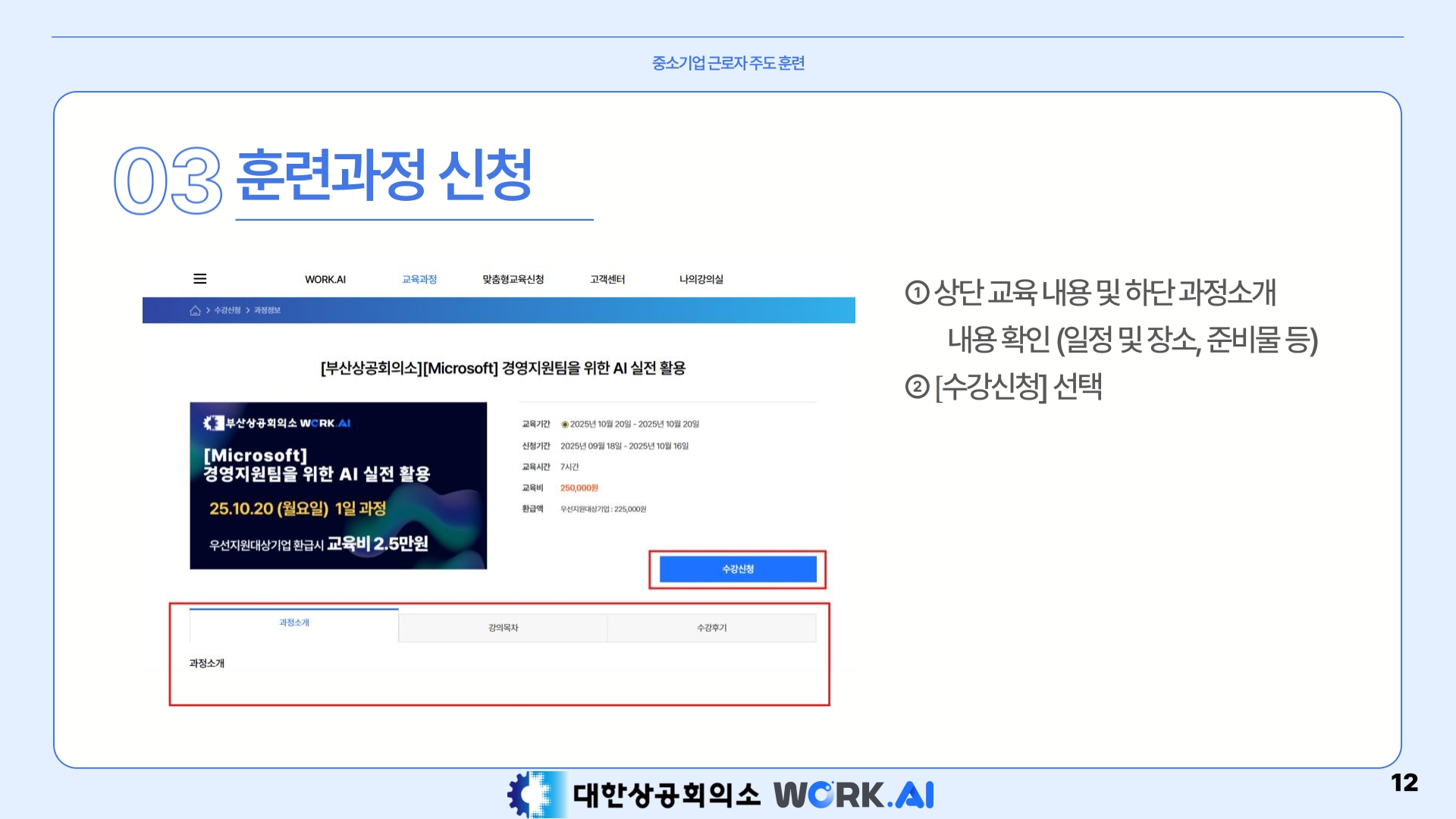This screenshot has width=1456, height=819.
Task: Open the 교육과정 menu
Action: point(419,279)
